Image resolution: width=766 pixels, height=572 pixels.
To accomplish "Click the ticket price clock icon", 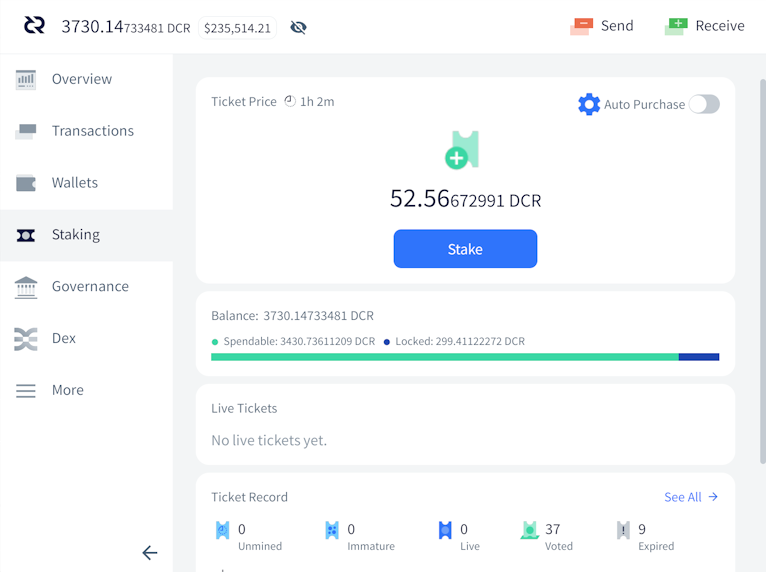I will click(x=290, y=101).
